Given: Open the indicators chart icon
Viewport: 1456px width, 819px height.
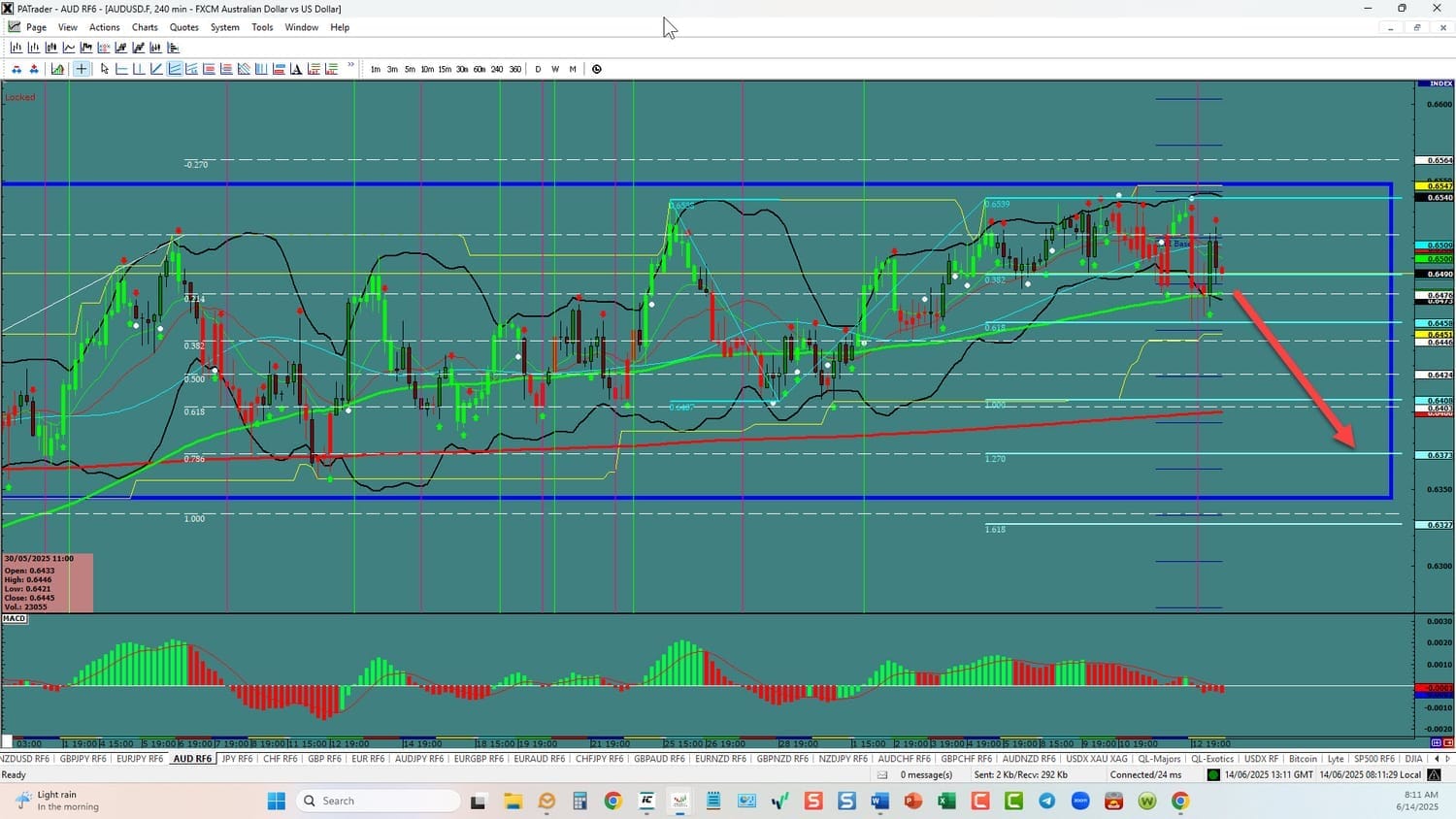Looking at the screenshot, I should click(58, 69).
